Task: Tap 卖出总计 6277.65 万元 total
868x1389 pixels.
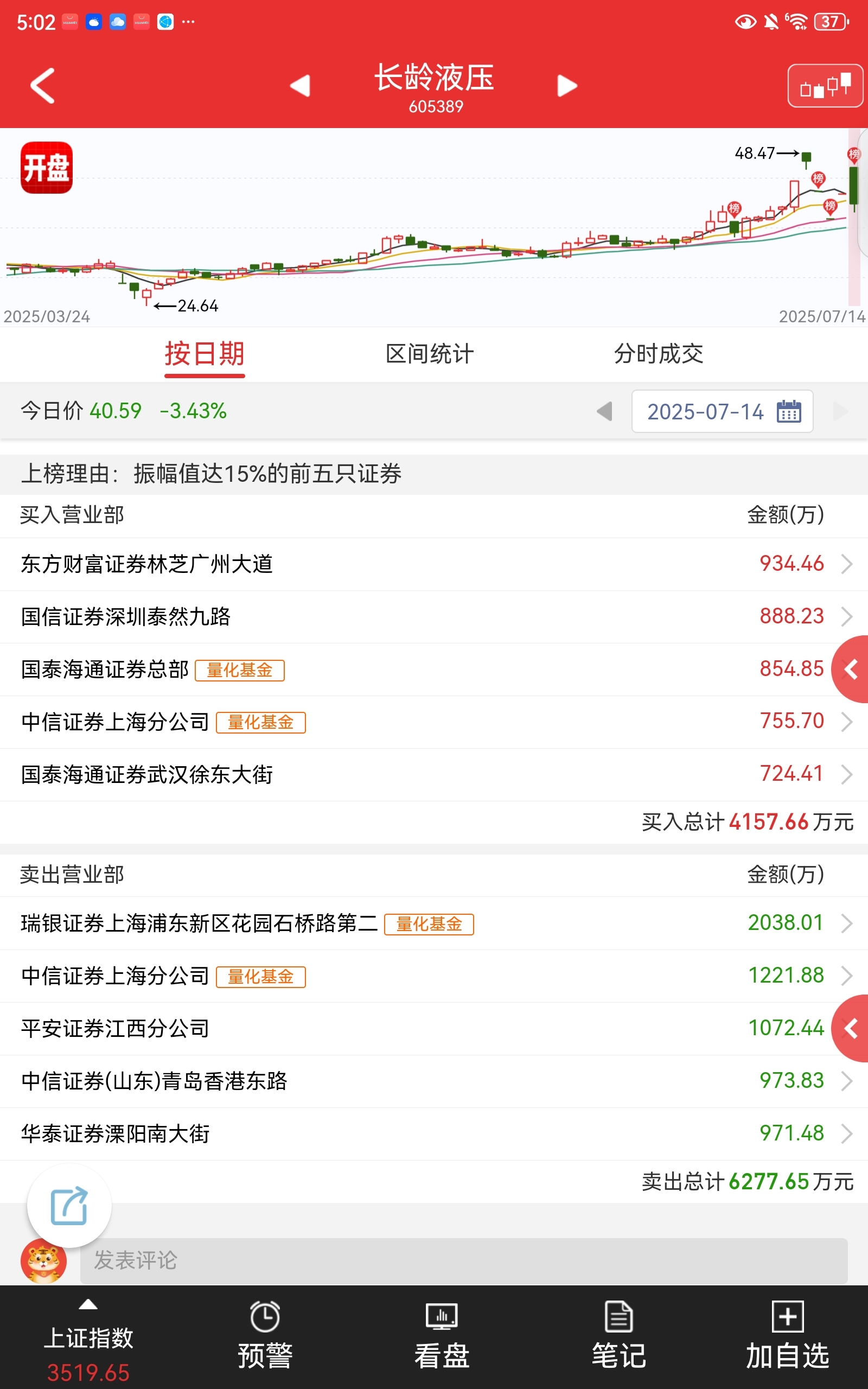Action: [x=748, y=1182]
